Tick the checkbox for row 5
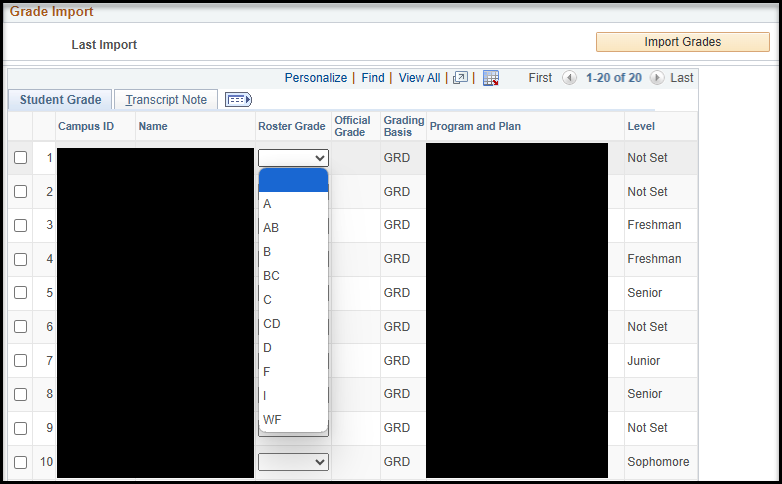782x484 pixels. click(x=20, y=293)
